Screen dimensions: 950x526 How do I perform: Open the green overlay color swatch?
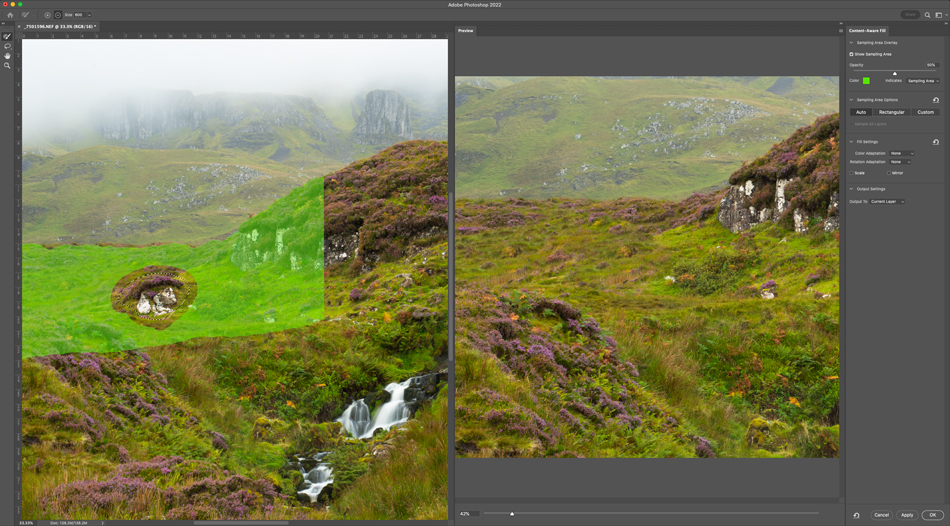[x=866, y=80]
